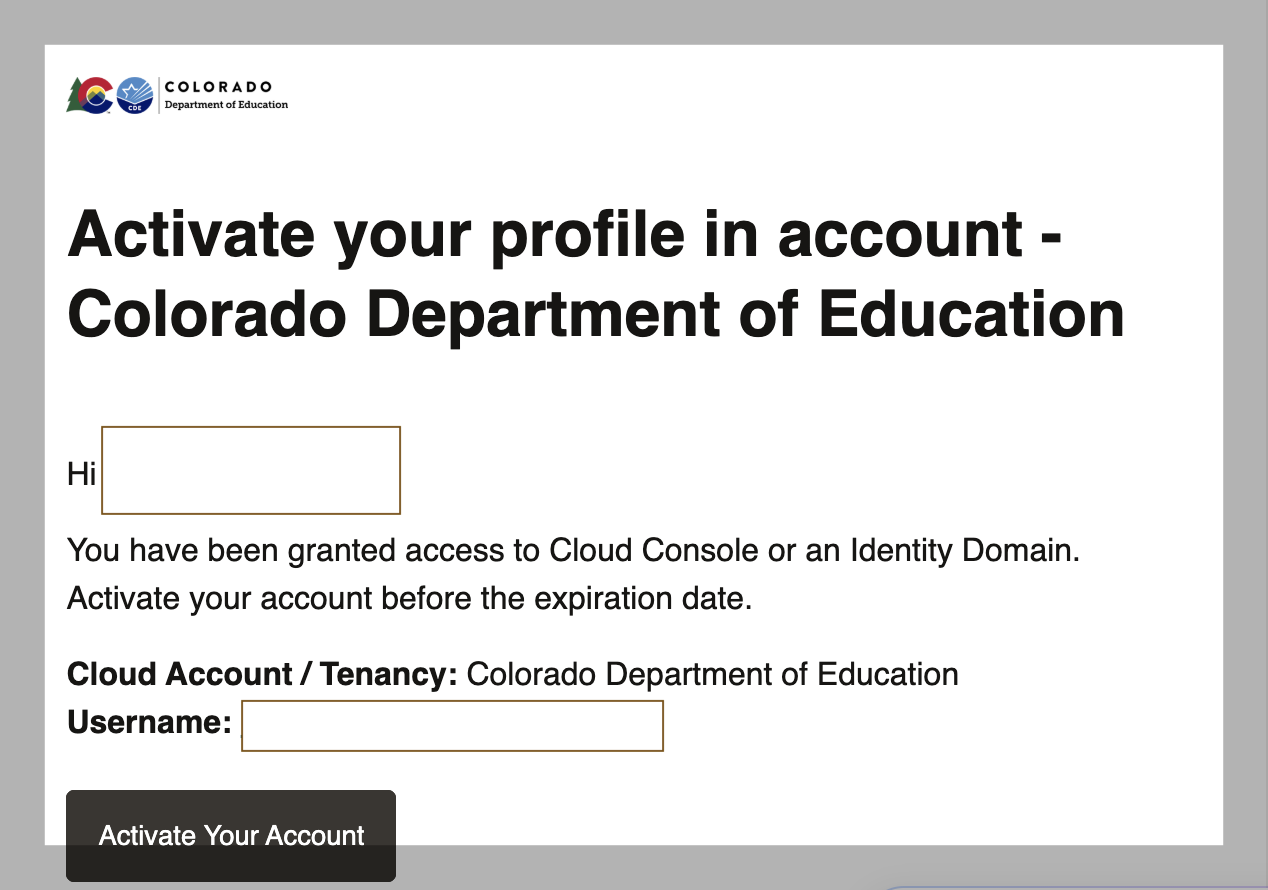The height and width of the screenshot is (890, 1268).
Task: Click the blue circular CDE logo
Action: coord(135,95)
